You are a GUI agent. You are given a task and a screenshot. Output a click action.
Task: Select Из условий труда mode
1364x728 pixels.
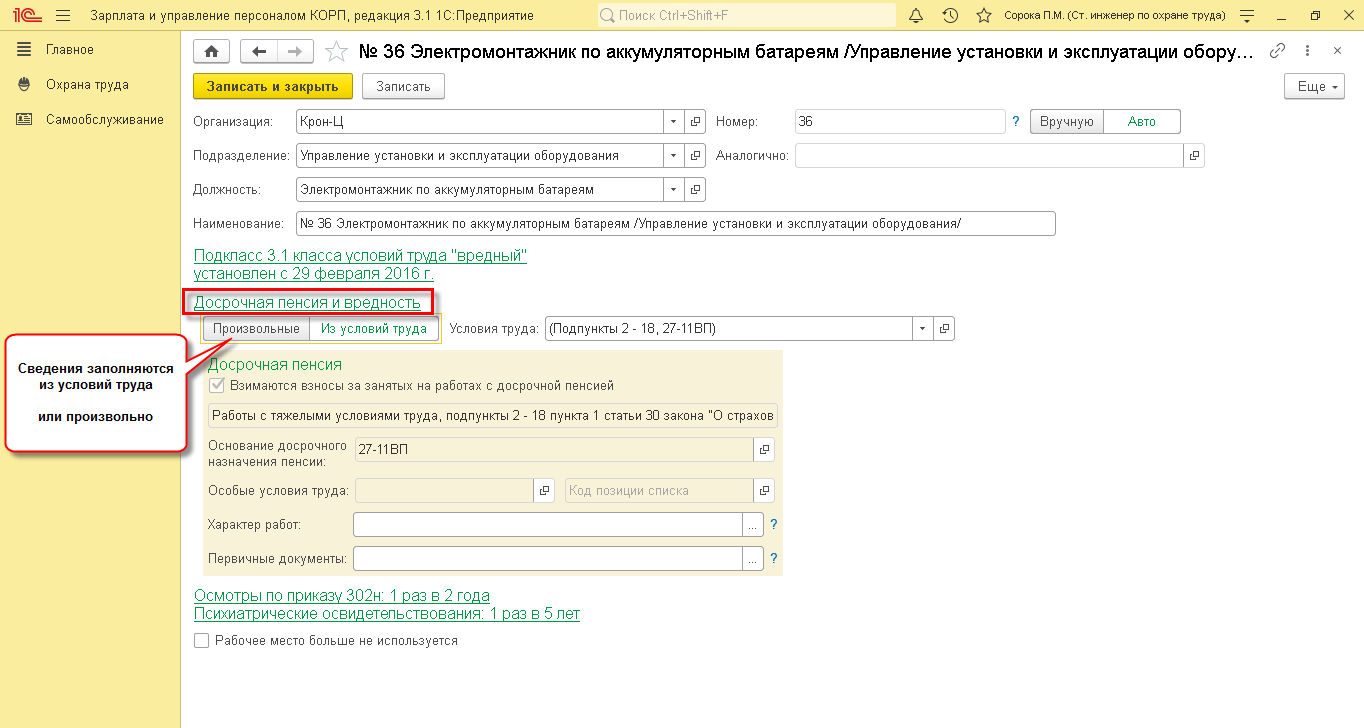pyautogui.click(x=374, y=328)
